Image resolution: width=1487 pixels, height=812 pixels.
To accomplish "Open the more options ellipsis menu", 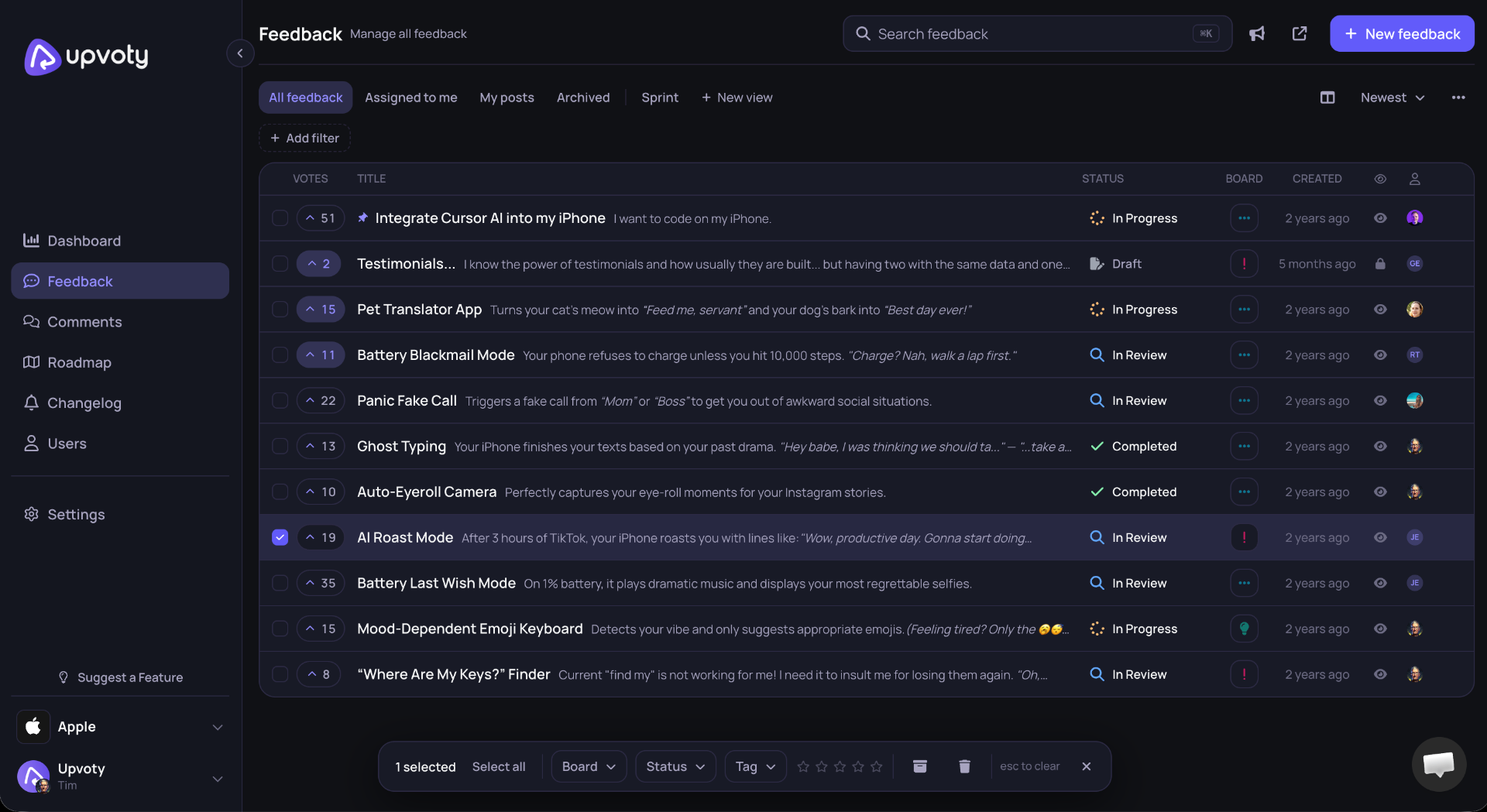I will (1458, 98).
